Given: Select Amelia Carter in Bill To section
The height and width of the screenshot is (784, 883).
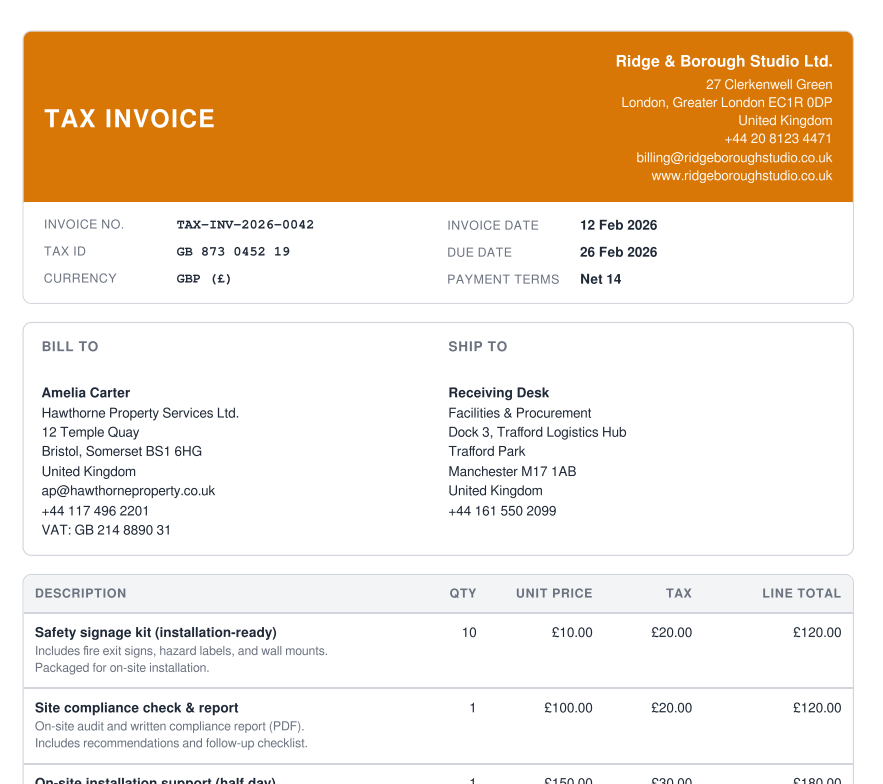Looking at the screenshot, I should pyautogui.click(x=86, y=393).
